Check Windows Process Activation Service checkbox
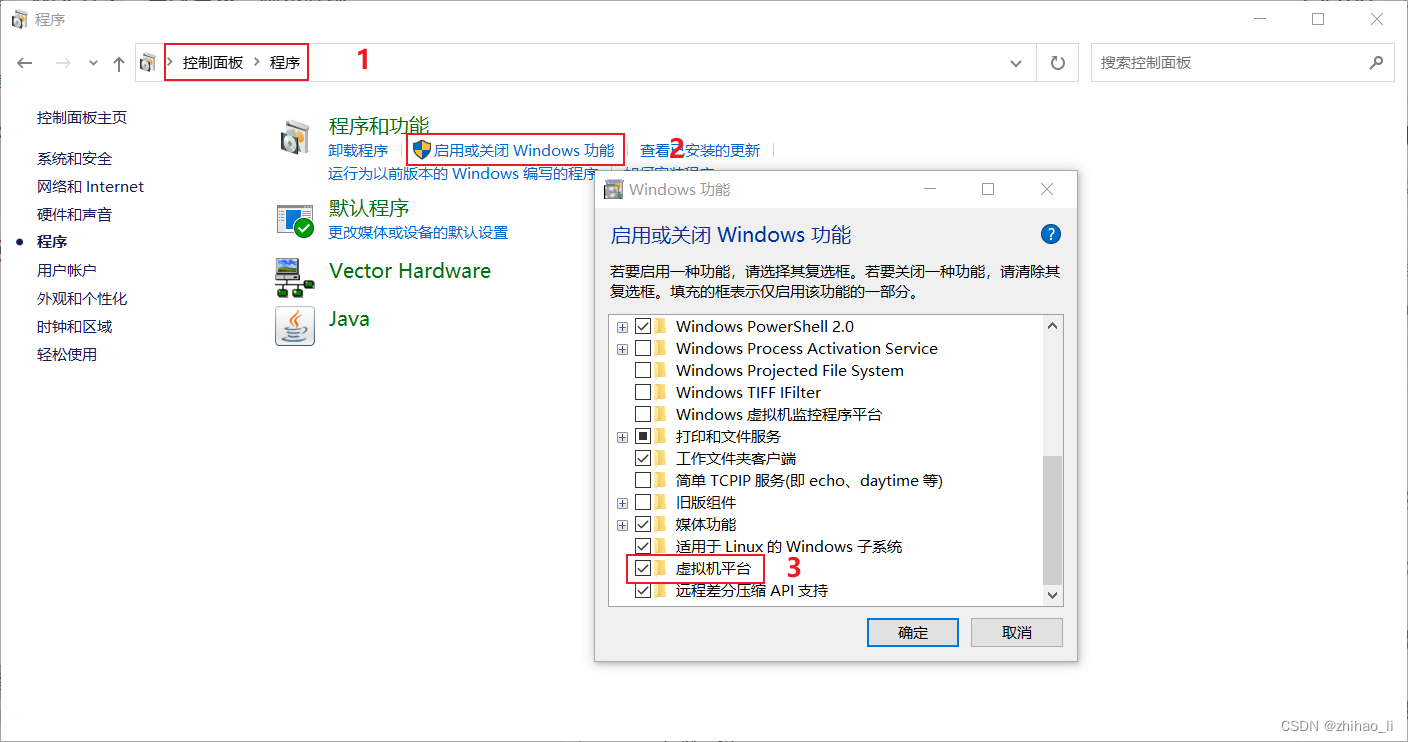This screenshot has height=742, width=1408. (x=643, y=348)
